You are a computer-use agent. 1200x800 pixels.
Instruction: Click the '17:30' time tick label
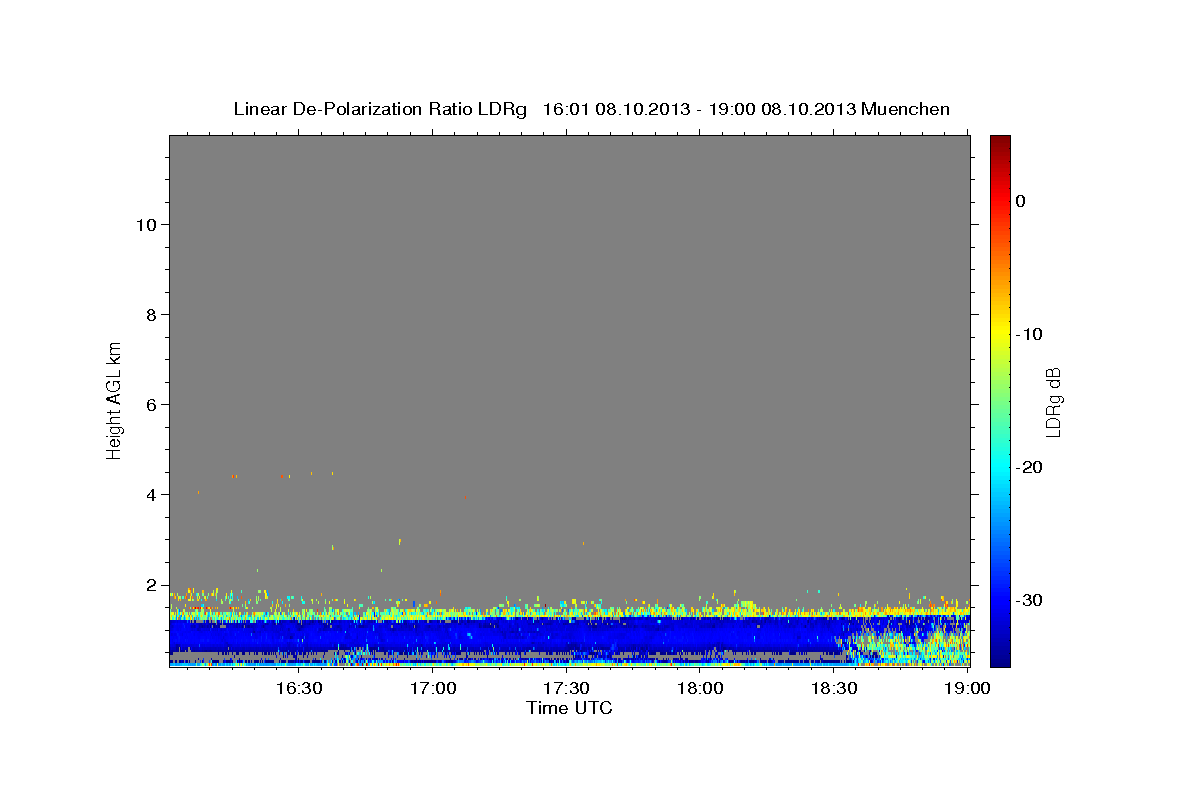click(x=567, y=688)
